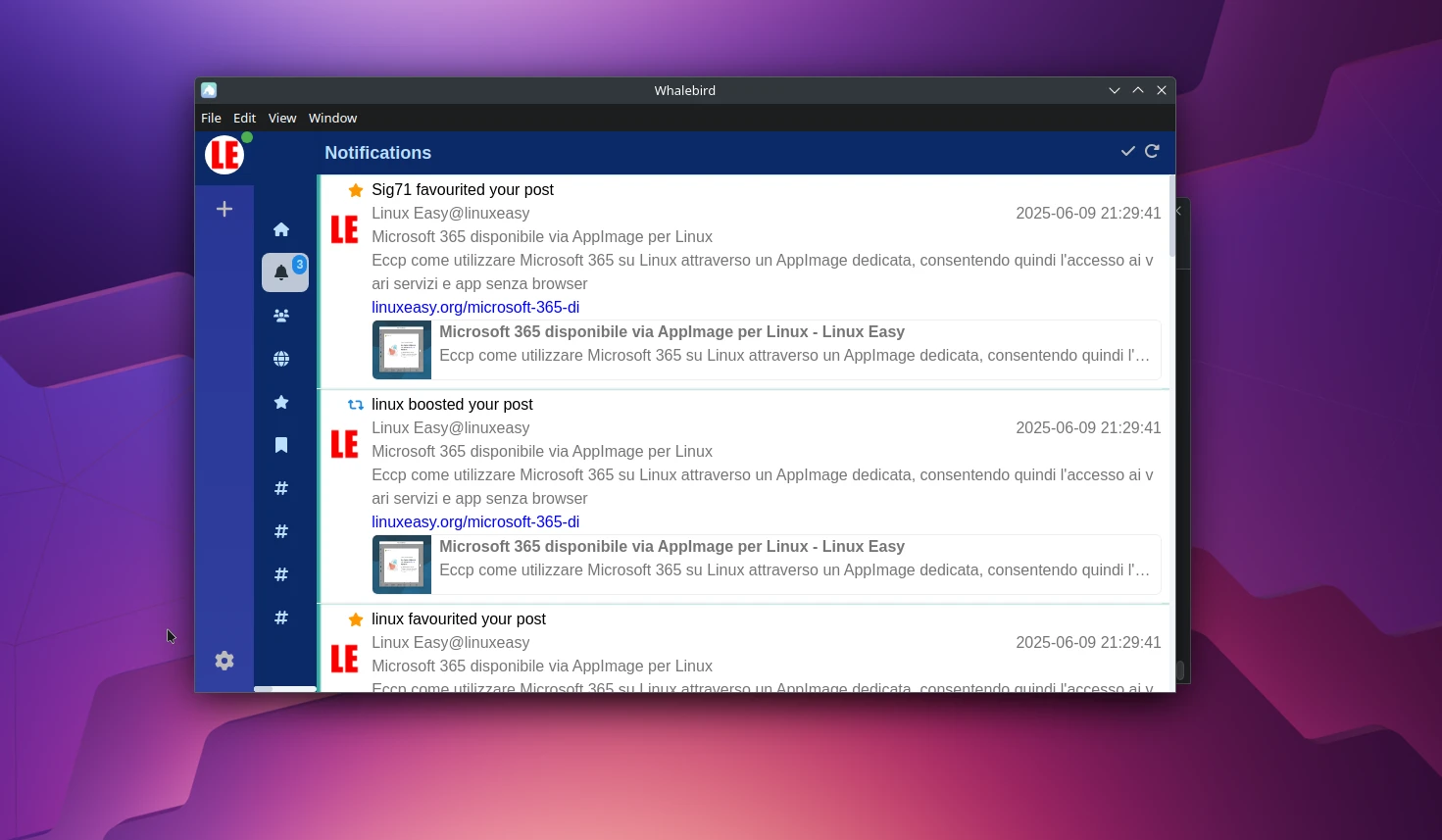Open the View menu
This screenshot has height=840, width=1442.
tap(282, 118)
